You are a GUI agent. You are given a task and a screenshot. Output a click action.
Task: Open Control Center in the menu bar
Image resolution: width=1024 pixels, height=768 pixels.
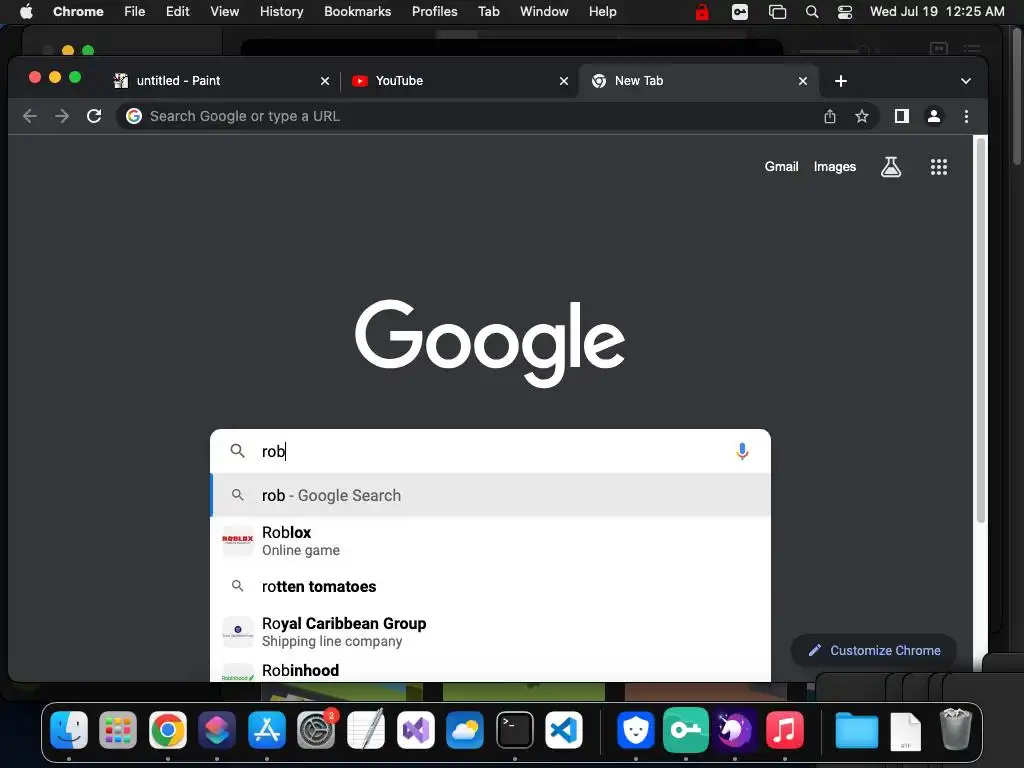click(x=844, y=12)
